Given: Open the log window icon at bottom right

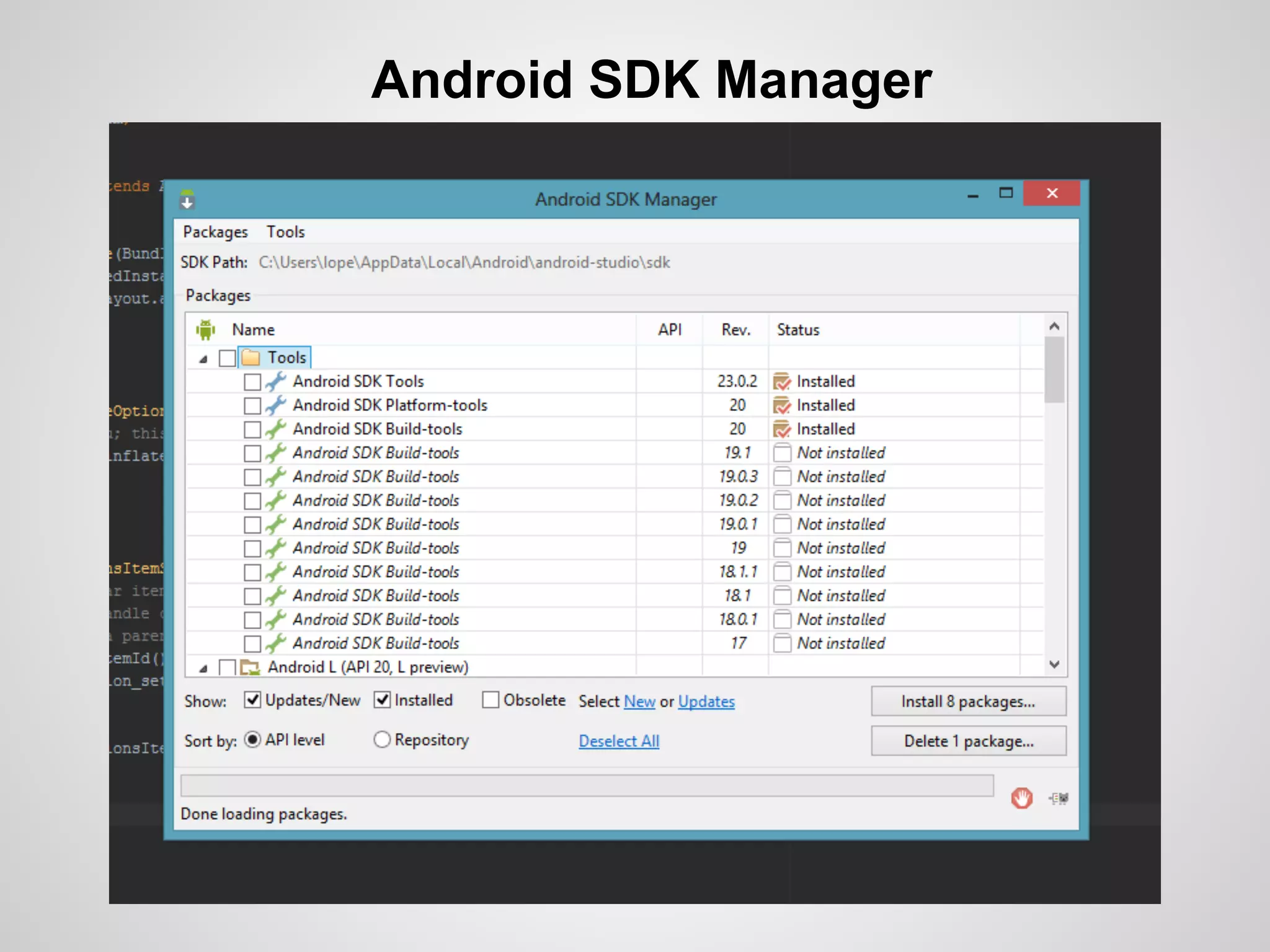Looking at the screenshot, I should [1059, 798].
